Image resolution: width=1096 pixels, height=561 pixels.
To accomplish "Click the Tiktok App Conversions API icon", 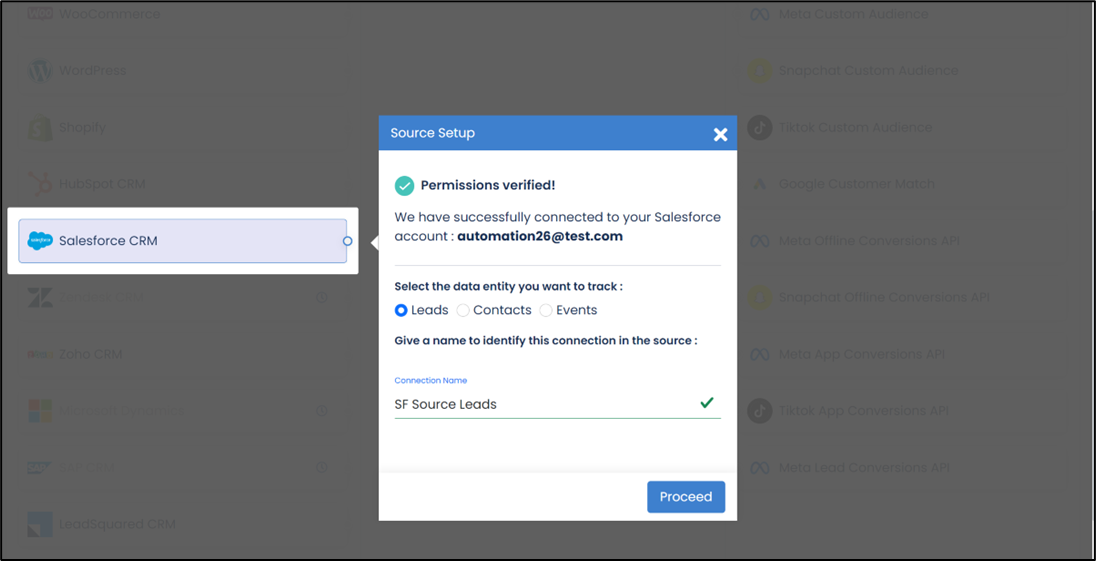I will click(760, 411).
